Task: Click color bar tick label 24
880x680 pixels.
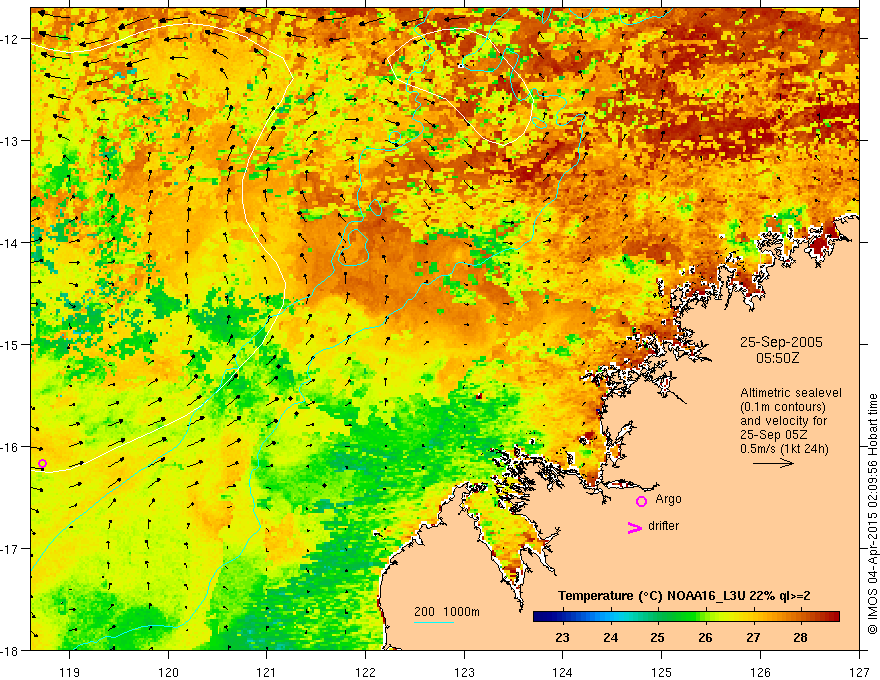Action: click(611, 637)
